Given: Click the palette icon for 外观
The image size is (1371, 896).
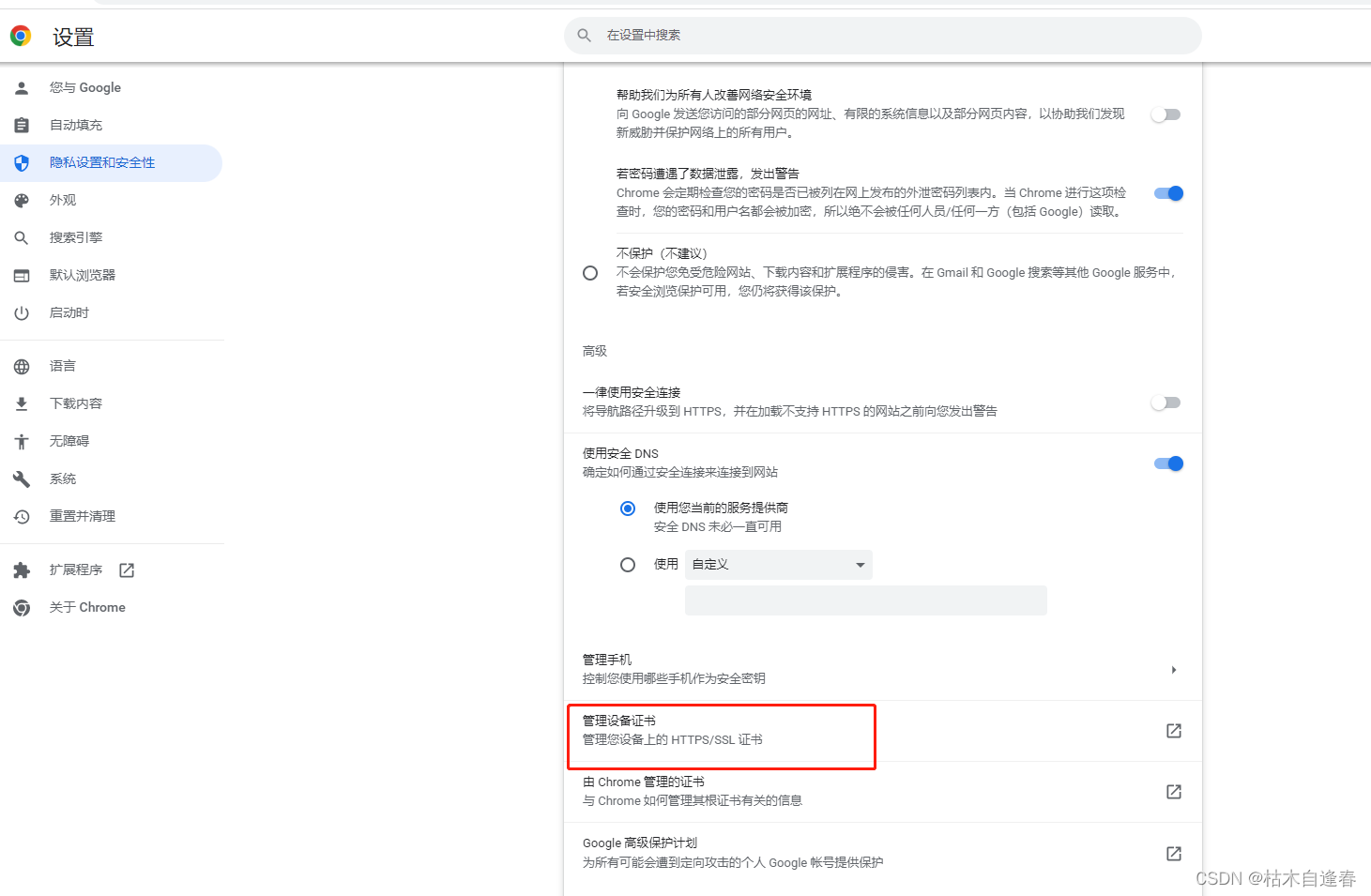Looking at the screenshot, I should pyautogui.click(x=22, y=200).
